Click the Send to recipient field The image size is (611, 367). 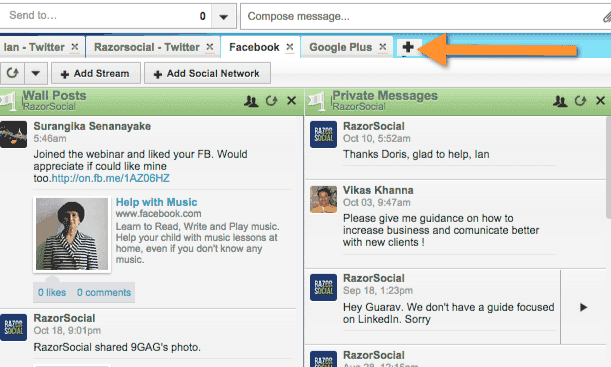(105, 16)
